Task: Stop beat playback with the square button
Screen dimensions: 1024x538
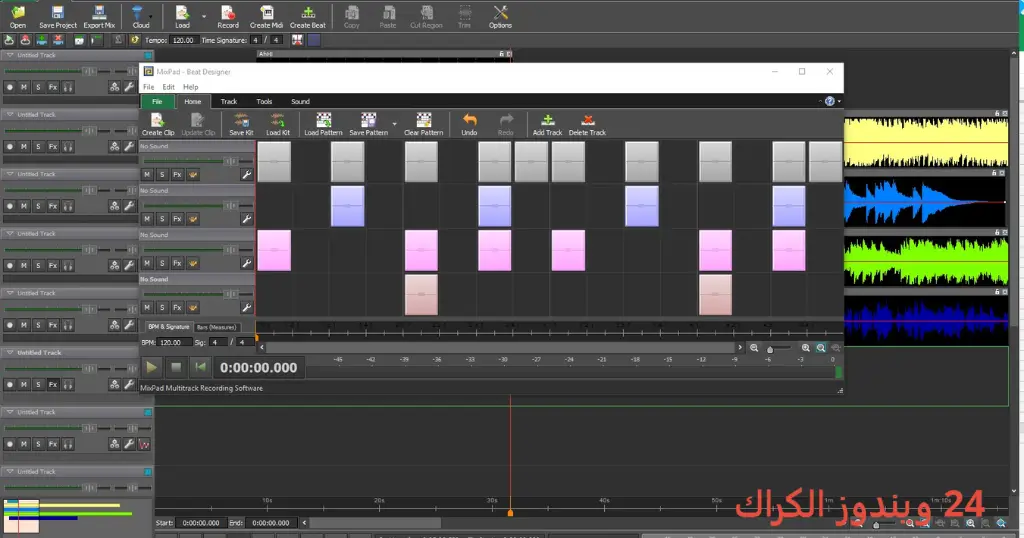Action: pyautogui.click(x=176, y=367)
